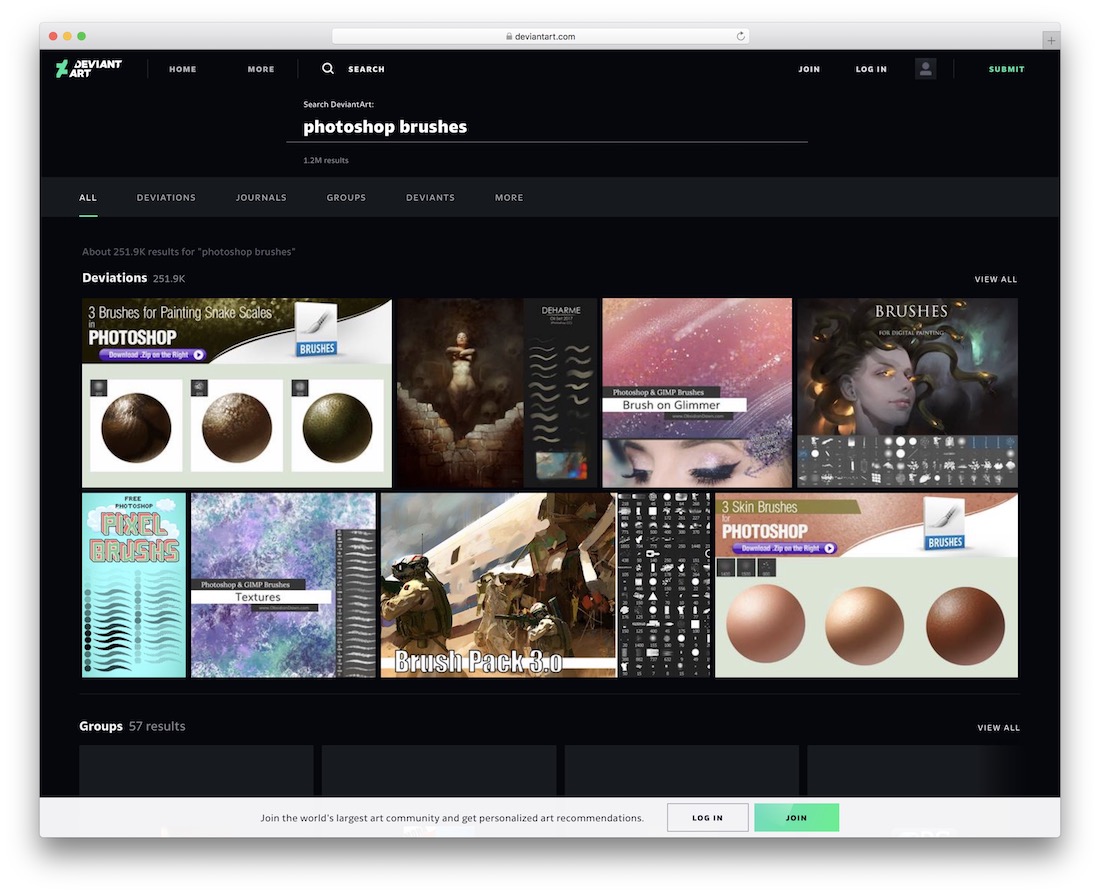Viewport: 1100px width, 894px height.
Task: Click the DeviantArt logo
Action: pos(88,68)
